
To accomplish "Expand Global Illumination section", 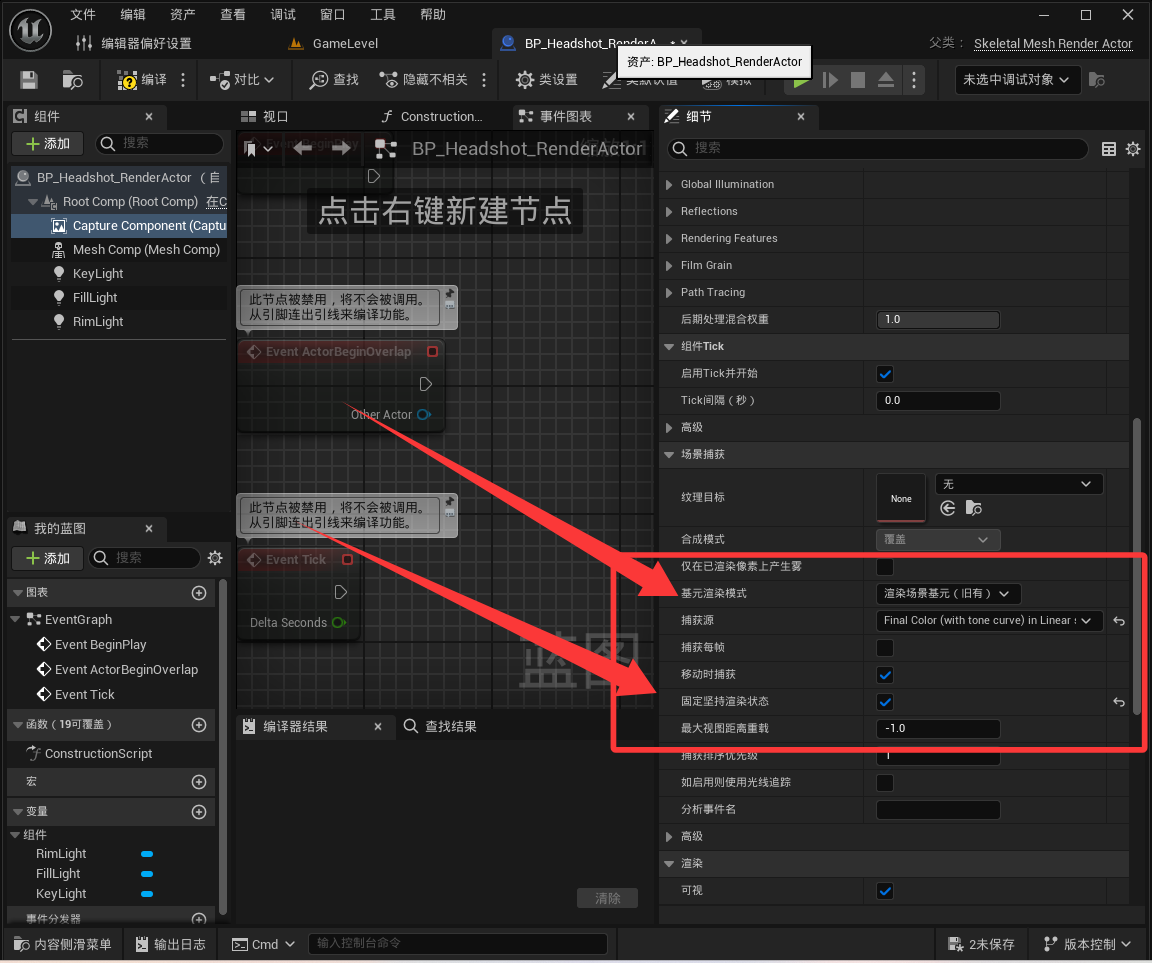I will 669,184.
